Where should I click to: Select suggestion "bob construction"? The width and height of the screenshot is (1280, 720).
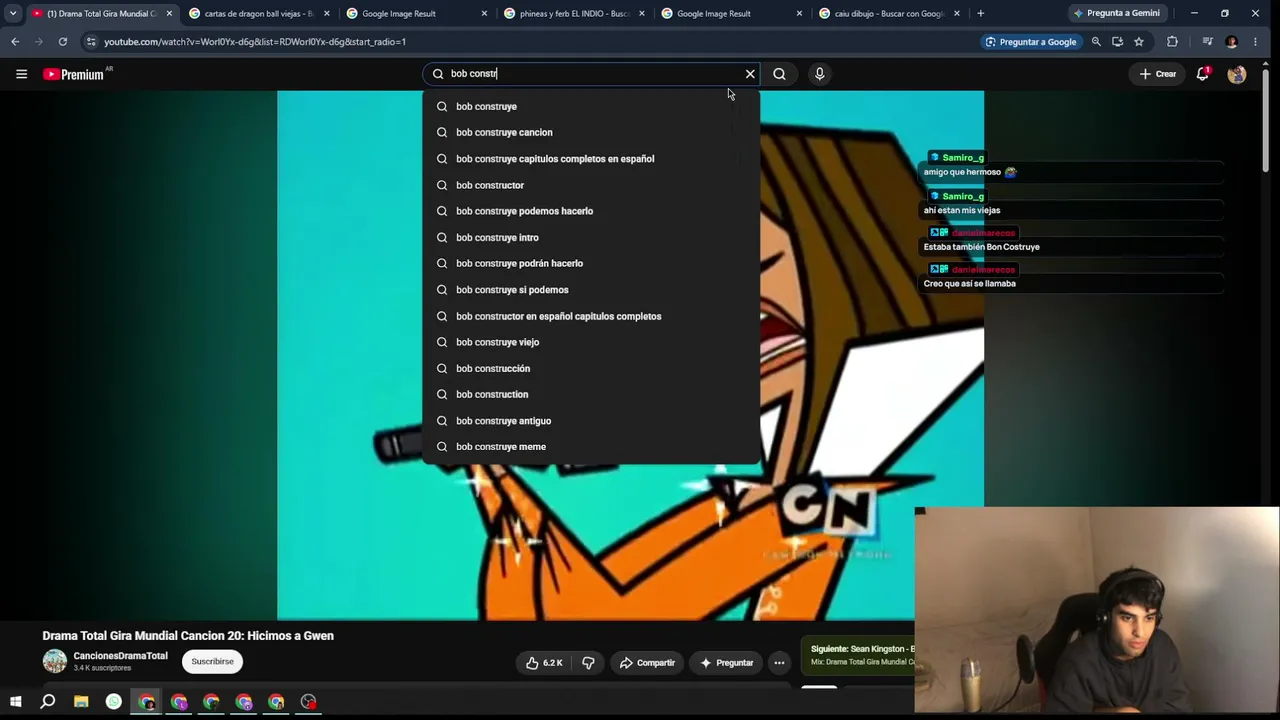(591, 394)
